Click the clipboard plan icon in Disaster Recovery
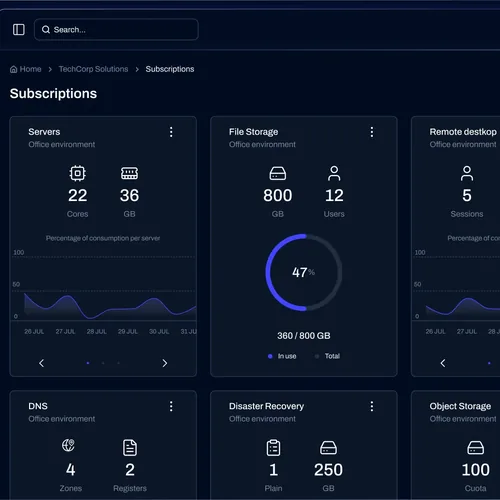This screenshot has height=500, width=500. [x=273, y=448]
